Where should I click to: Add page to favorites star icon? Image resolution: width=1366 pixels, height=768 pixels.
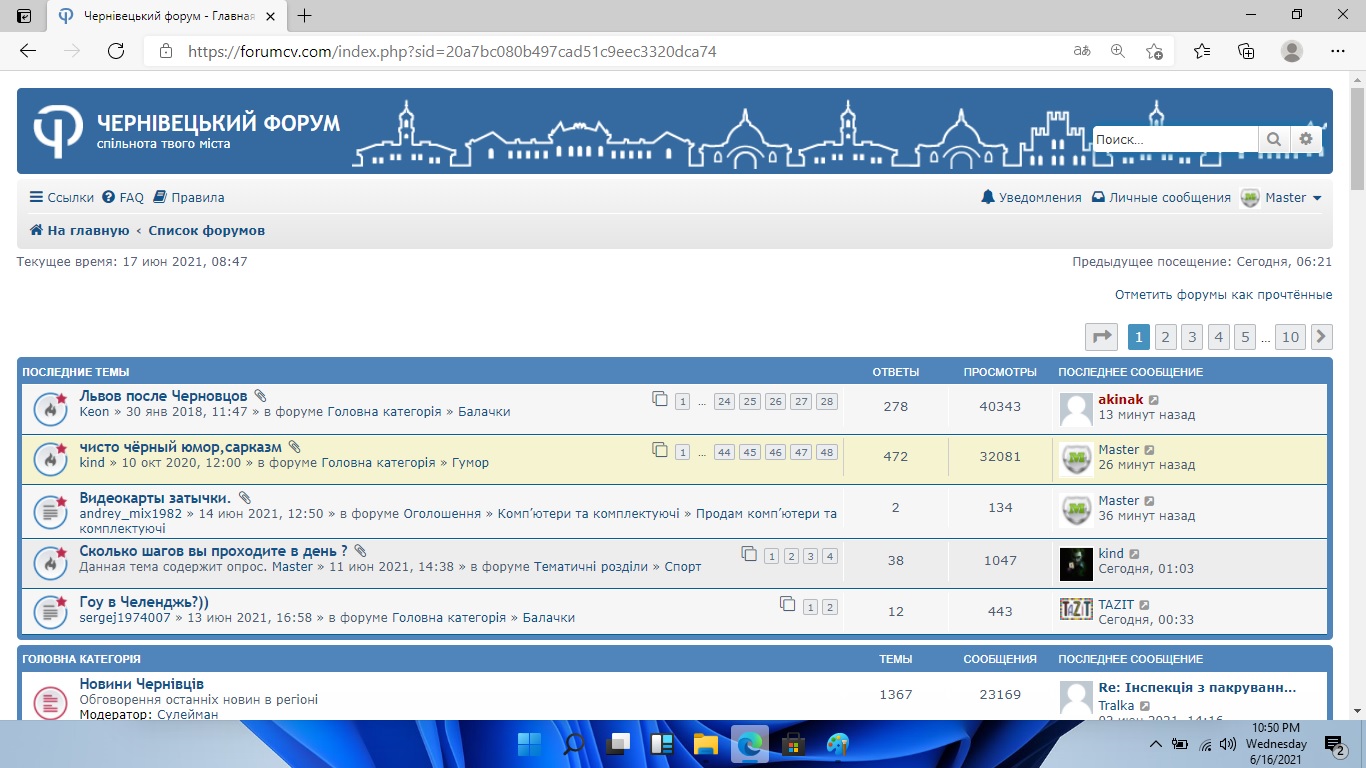pos(1154,51)
